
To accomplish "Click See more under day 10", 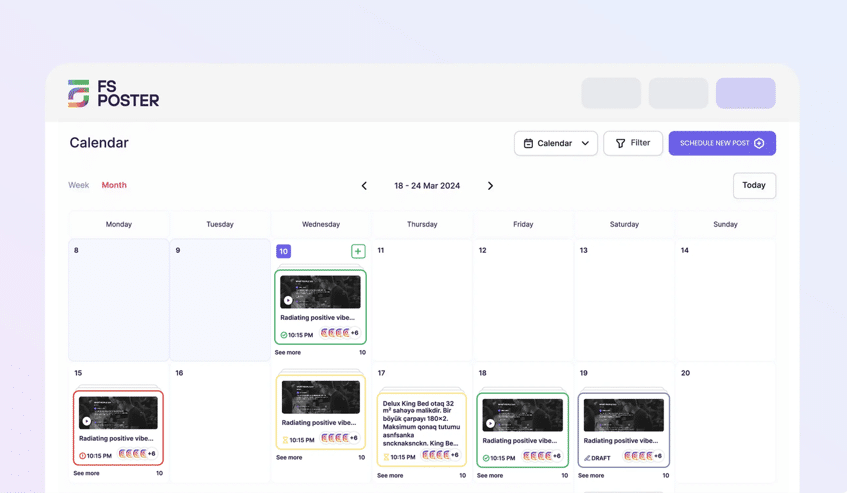I will [288, 352].
